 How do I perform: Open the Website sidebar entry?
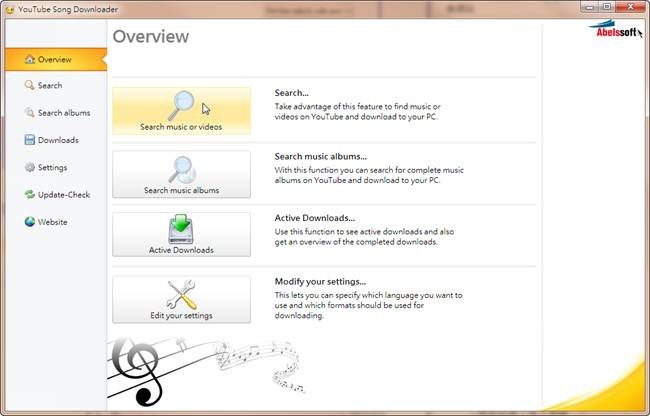pyautogui.click(x=56, y=222)
